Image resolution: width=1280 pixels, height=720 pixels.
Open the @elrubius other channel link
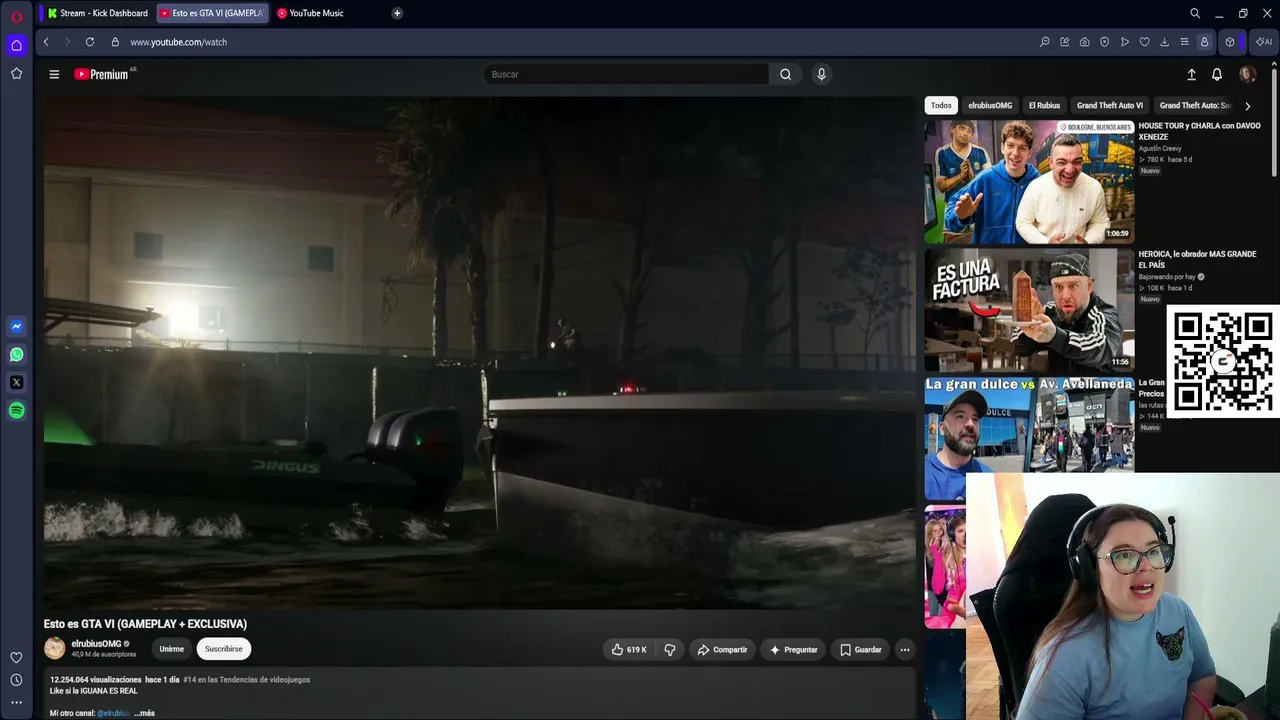click(113, 713)
